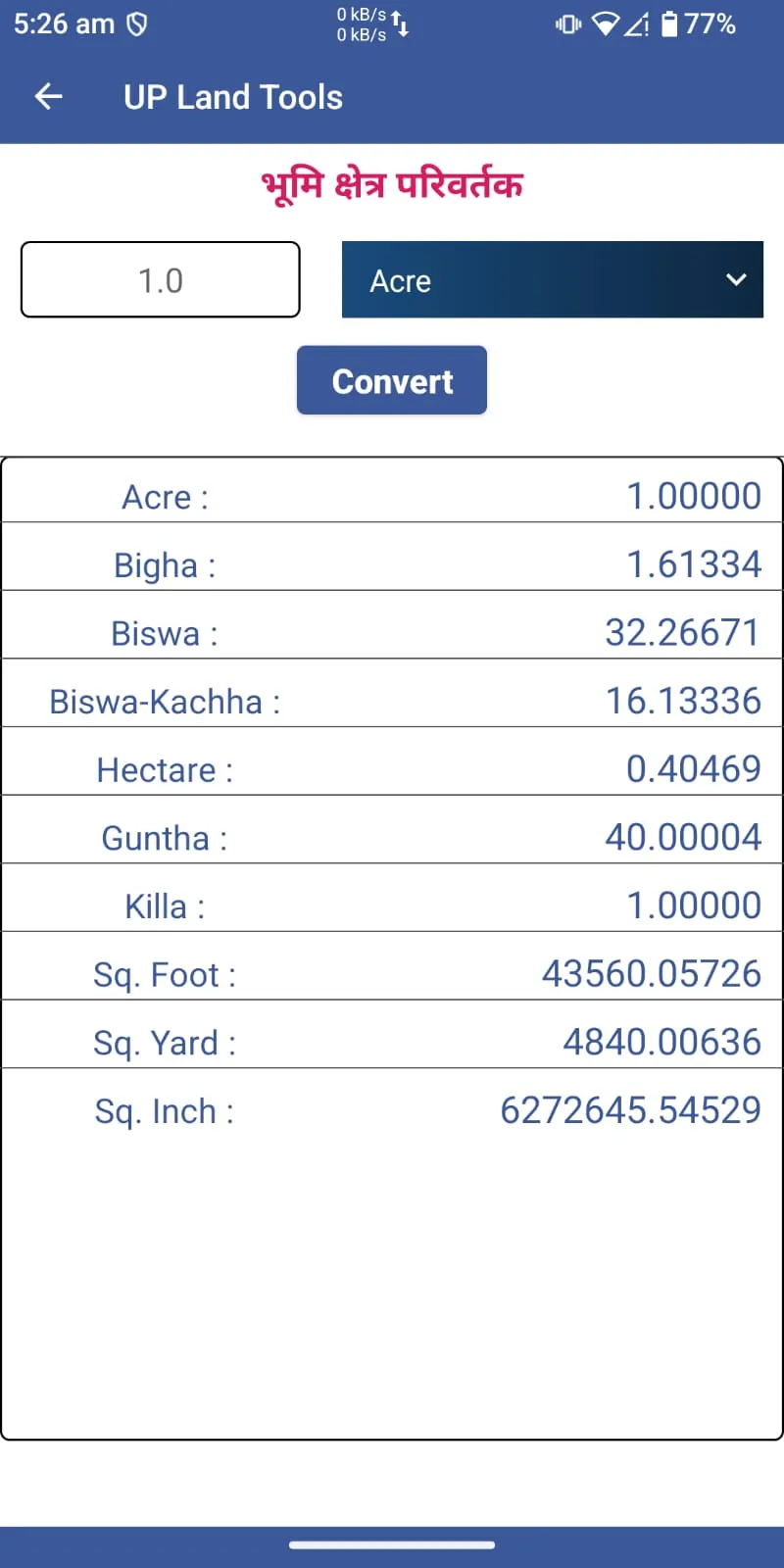
Task: Focus the area value input field
Action: tap(161, 280)
